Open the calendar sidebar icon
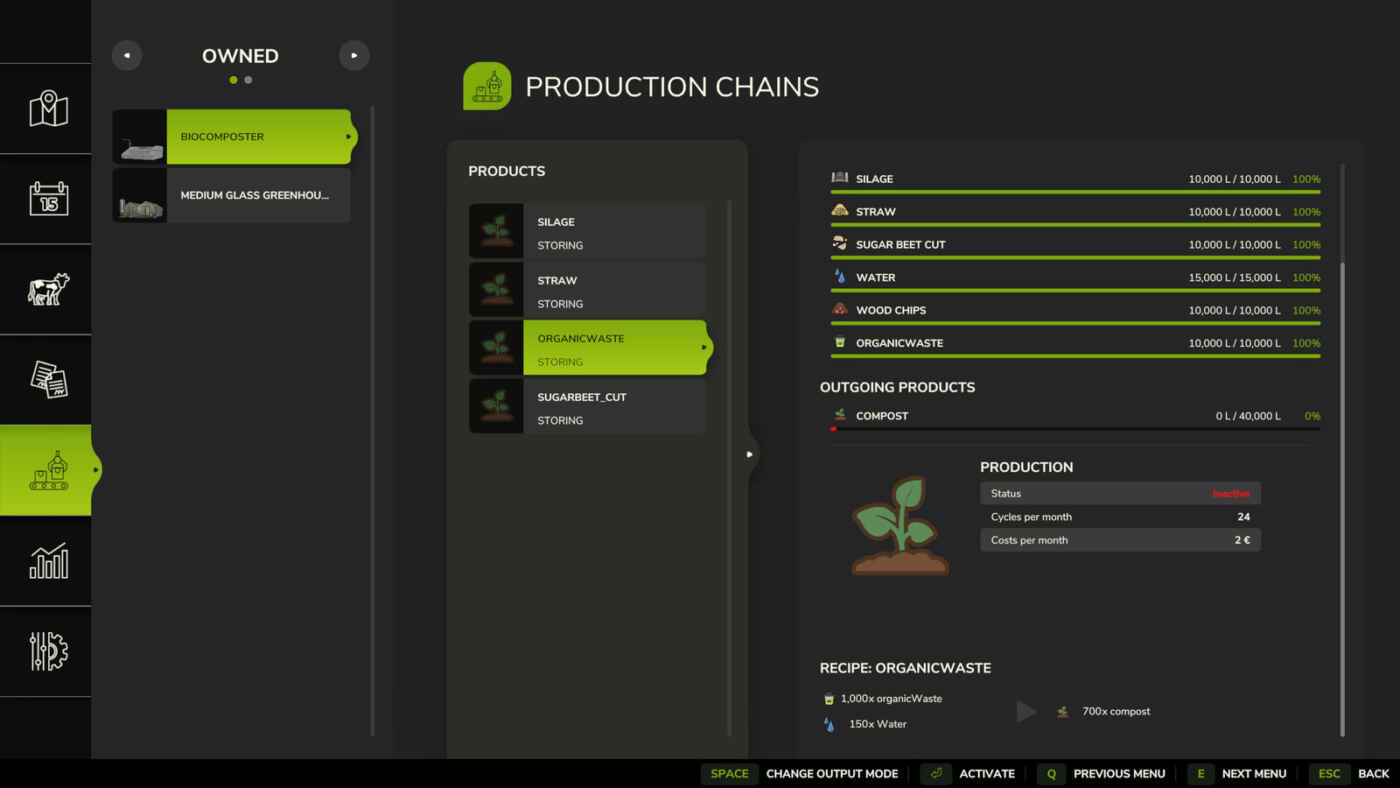 (x=48, y=199)
